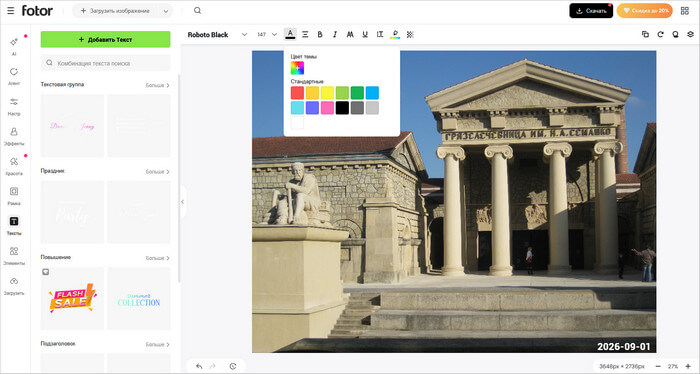Open the Элементы elements sidebar panel

pyautogui.click(x=14, y=255)
